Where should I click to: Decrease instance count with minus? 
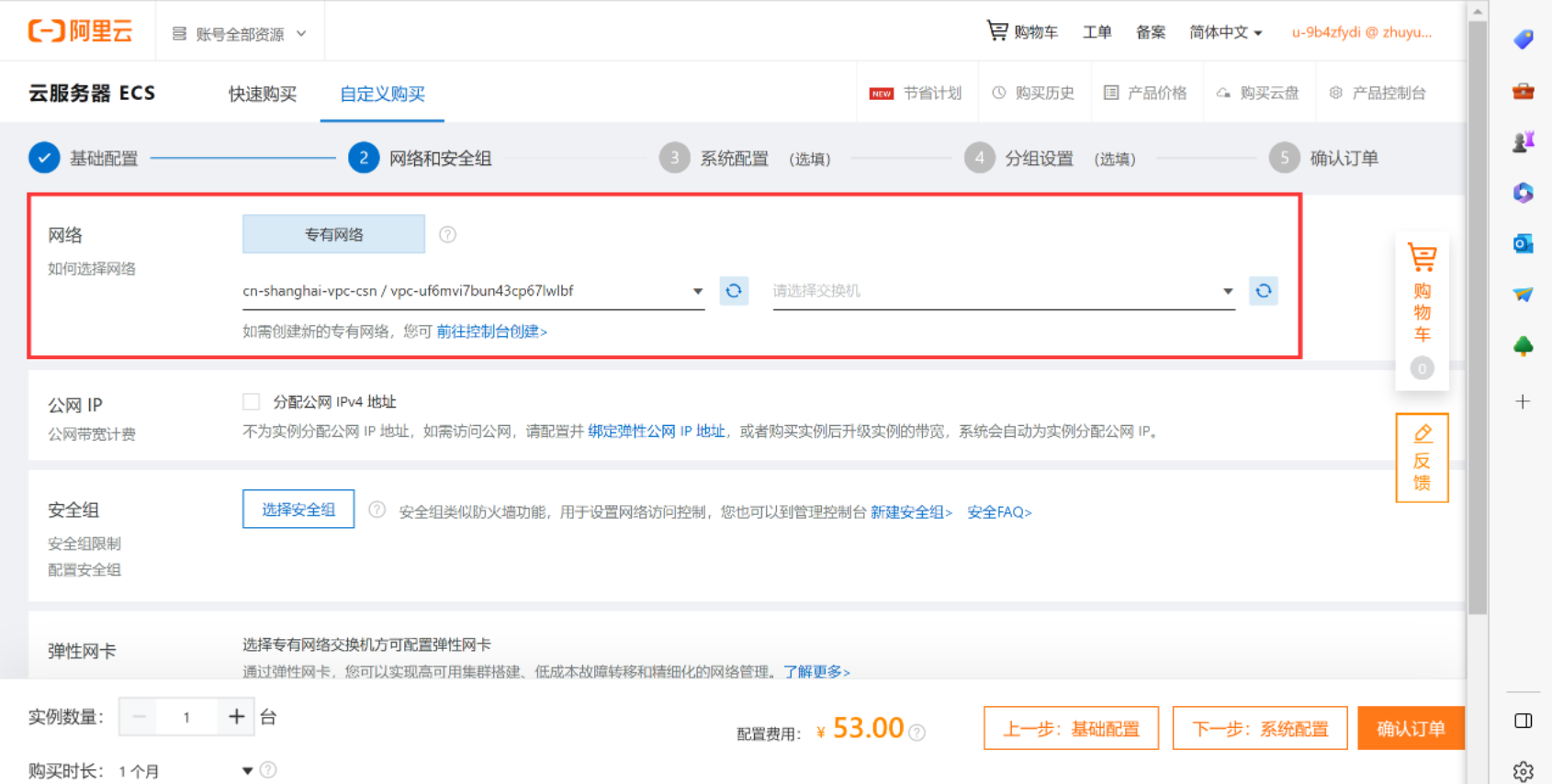[x=139, y=716]
